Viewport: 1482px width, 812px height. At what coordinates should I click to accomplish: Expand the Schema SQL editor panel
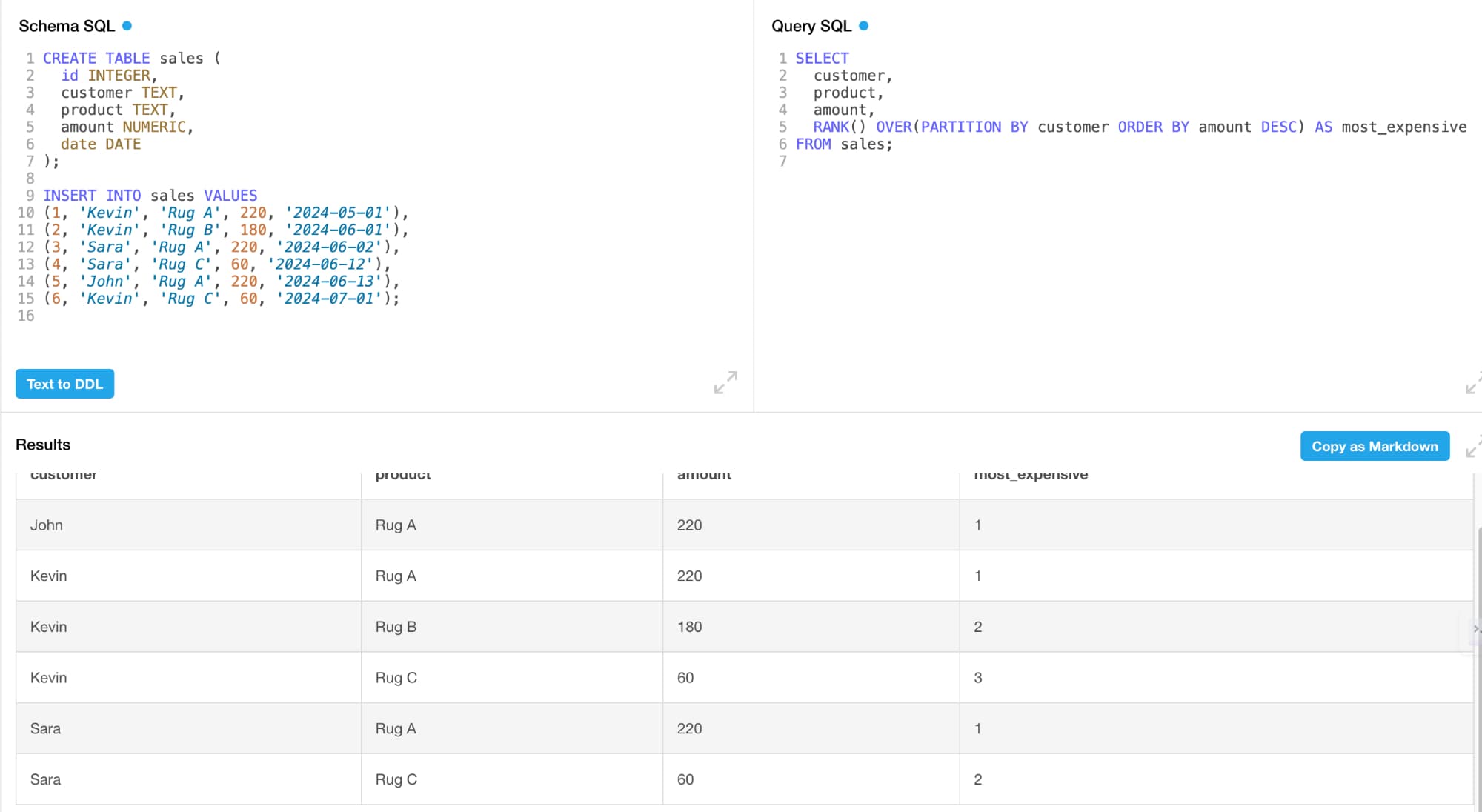(725, 382)
